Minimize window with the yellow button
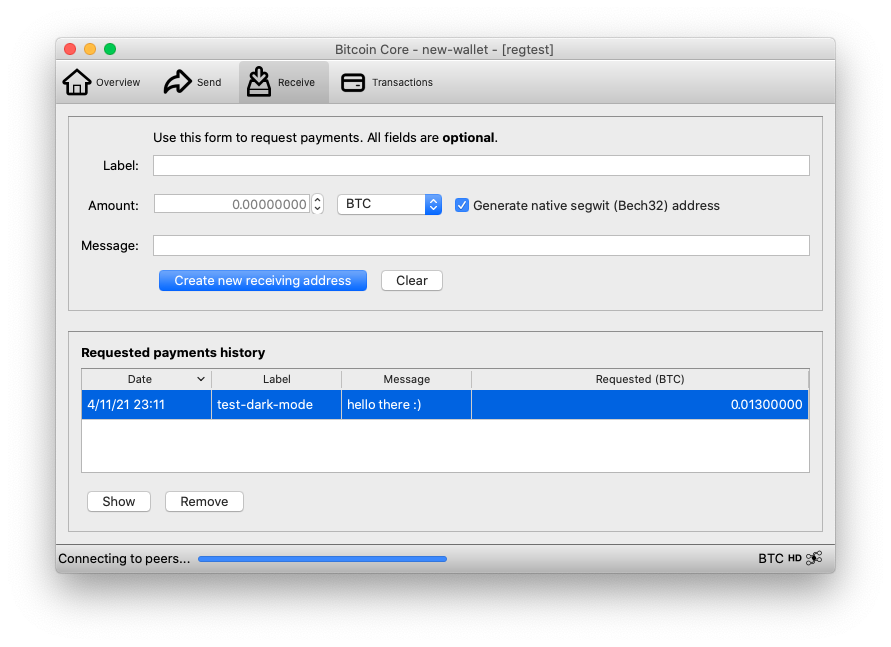The height and width of the screenshot is (647, 891). [90, 49]
